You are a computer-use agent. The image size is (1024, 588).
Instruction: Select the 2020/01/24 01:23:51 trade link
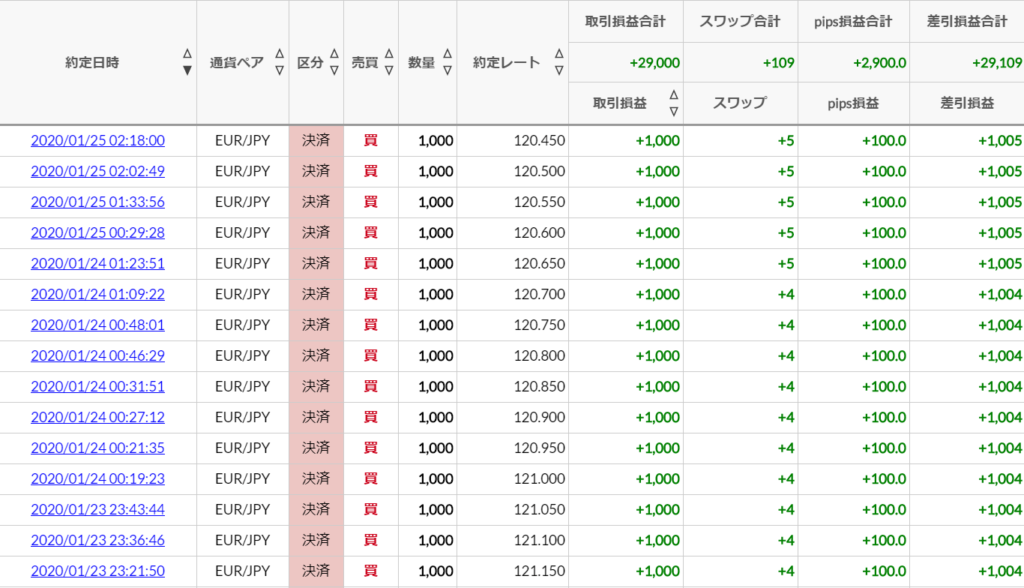pyautogui.click(x=98, y=263)
